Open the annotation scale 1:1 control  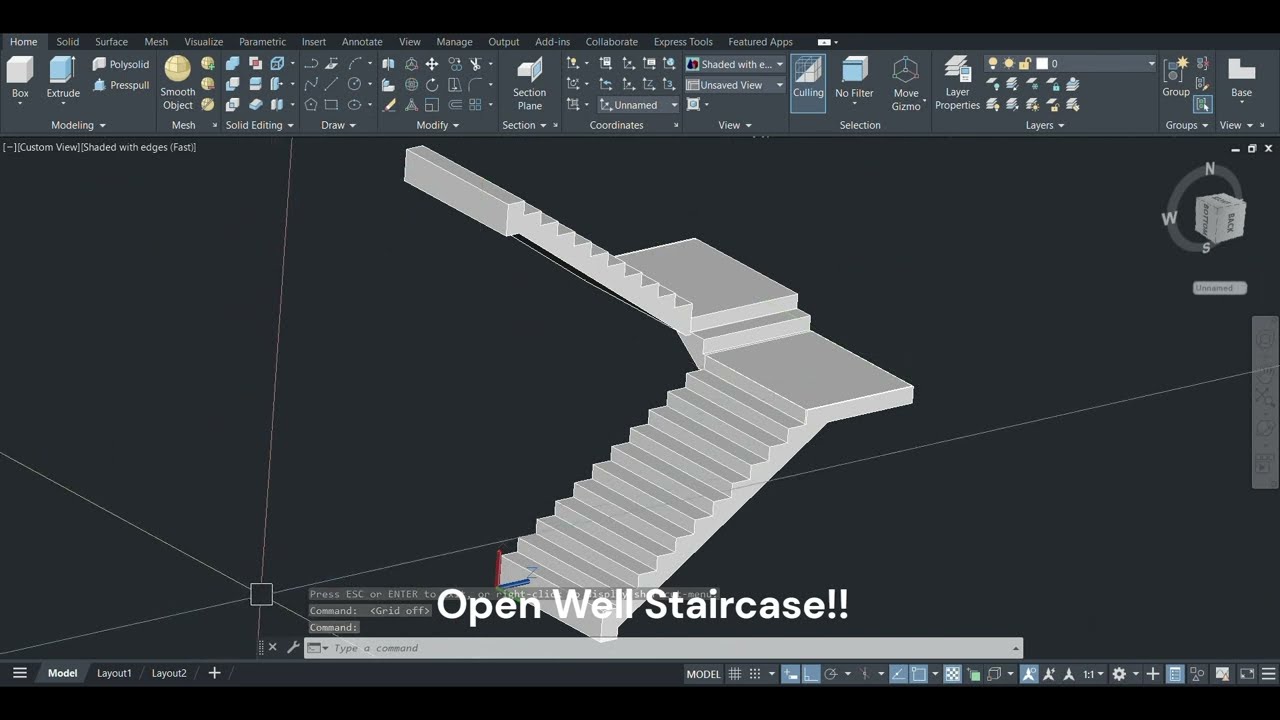pos(1093,674)
